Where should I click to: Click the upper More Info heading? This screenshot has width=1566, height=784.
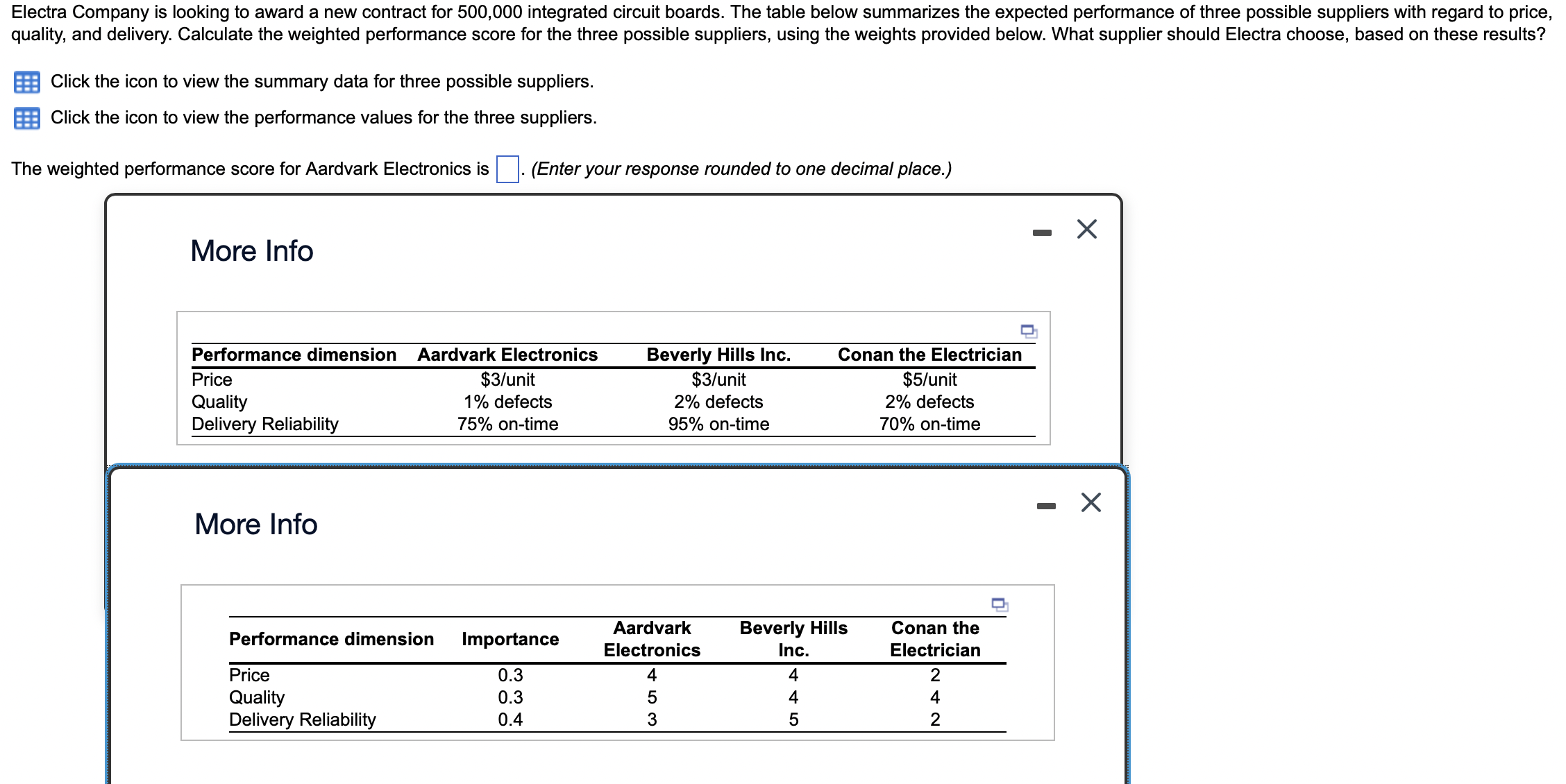251,251
